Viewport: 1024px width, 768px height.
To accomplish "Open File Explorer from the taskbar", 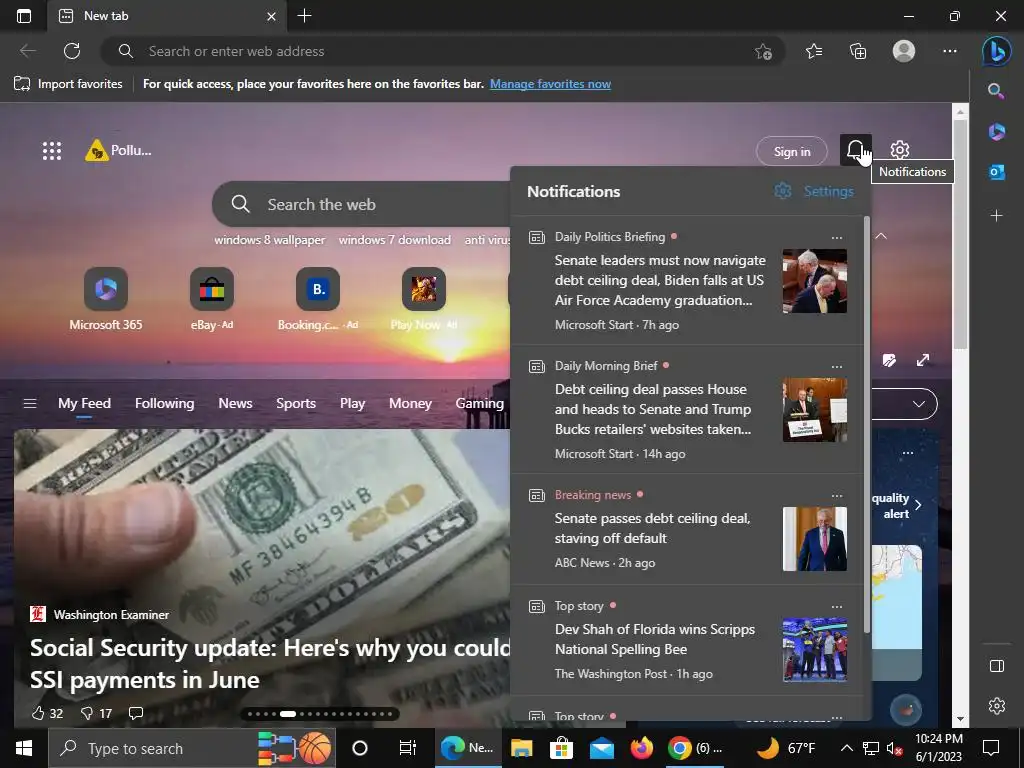I will click(x=521, y=748).
